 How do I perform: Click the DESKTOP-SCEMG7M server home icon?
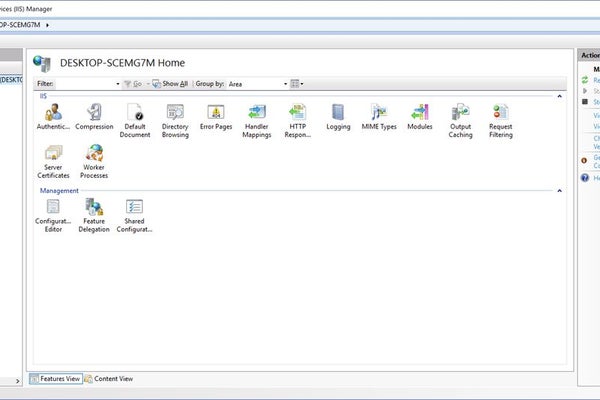pyautogui.click(x=42, y=64)
